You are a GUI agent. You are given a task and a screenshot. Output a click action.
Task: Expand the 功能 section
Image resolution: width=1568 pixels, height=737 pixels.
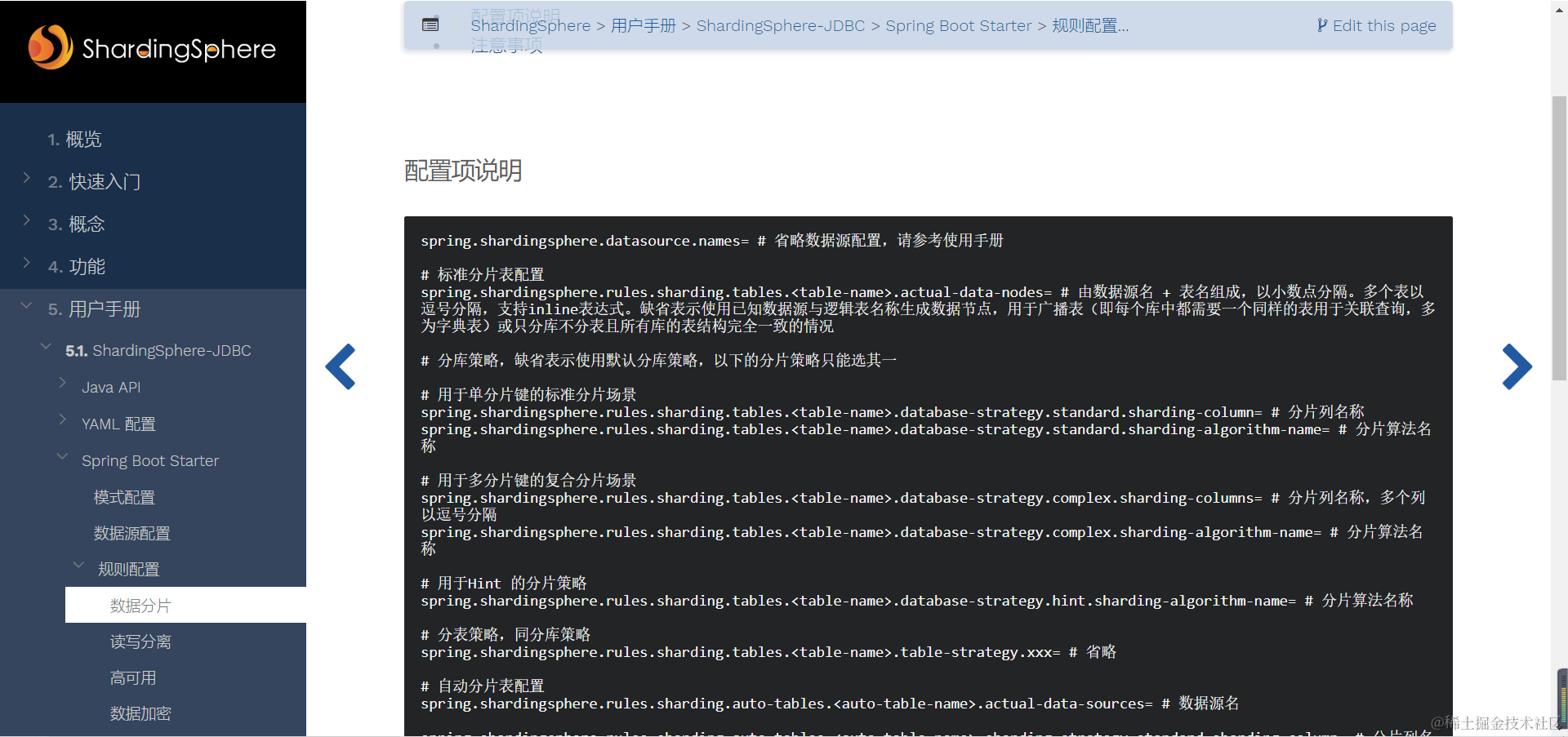click(27, 263)
